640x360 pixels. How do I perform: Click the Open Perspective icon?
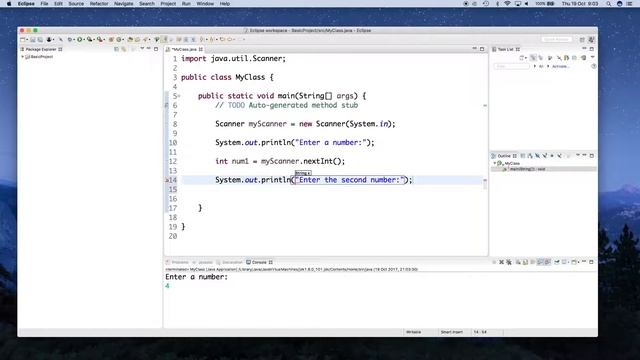[x=582, y=40]
